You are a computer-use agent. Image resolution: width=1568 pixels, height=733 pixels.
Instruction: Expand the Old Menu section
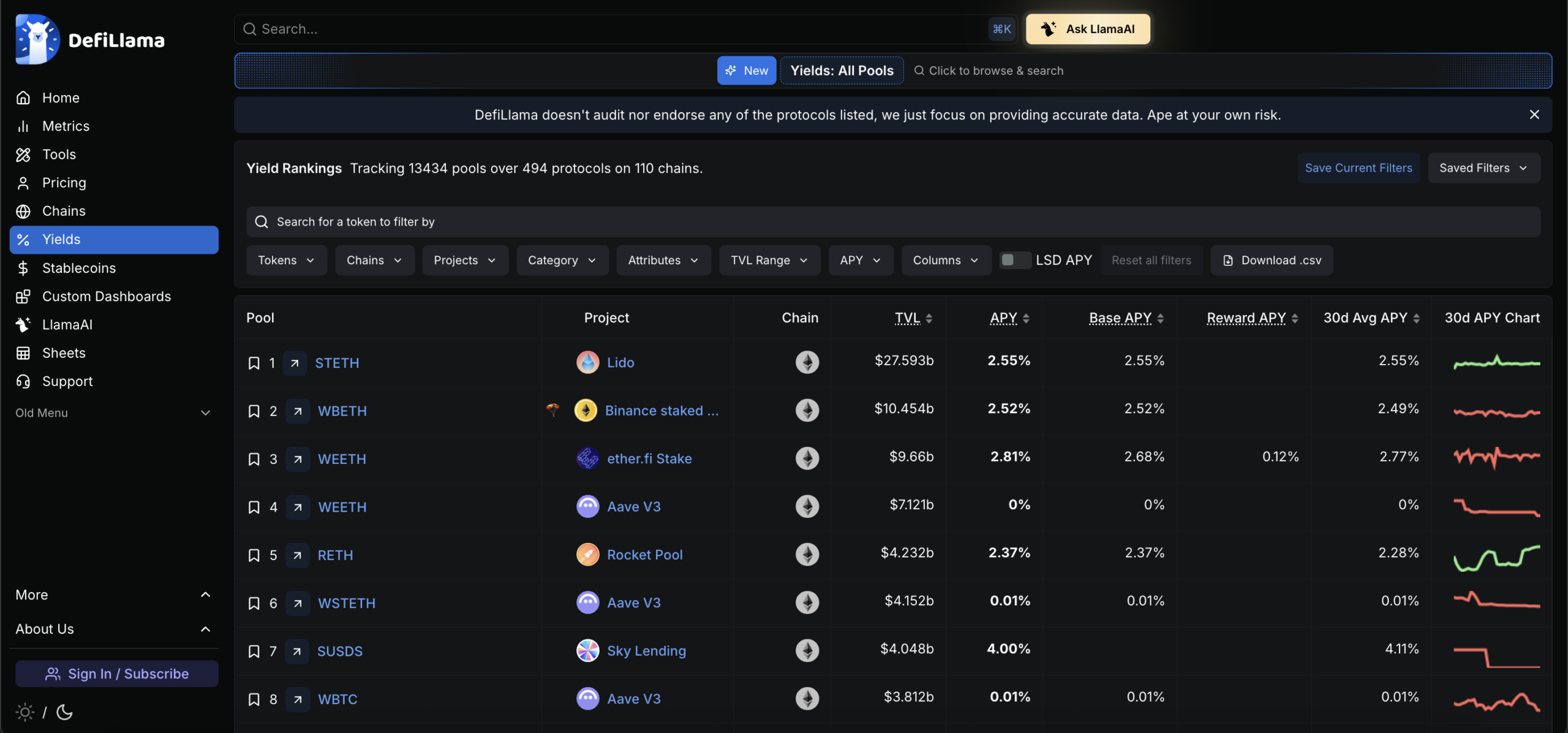tap(113, 413)
